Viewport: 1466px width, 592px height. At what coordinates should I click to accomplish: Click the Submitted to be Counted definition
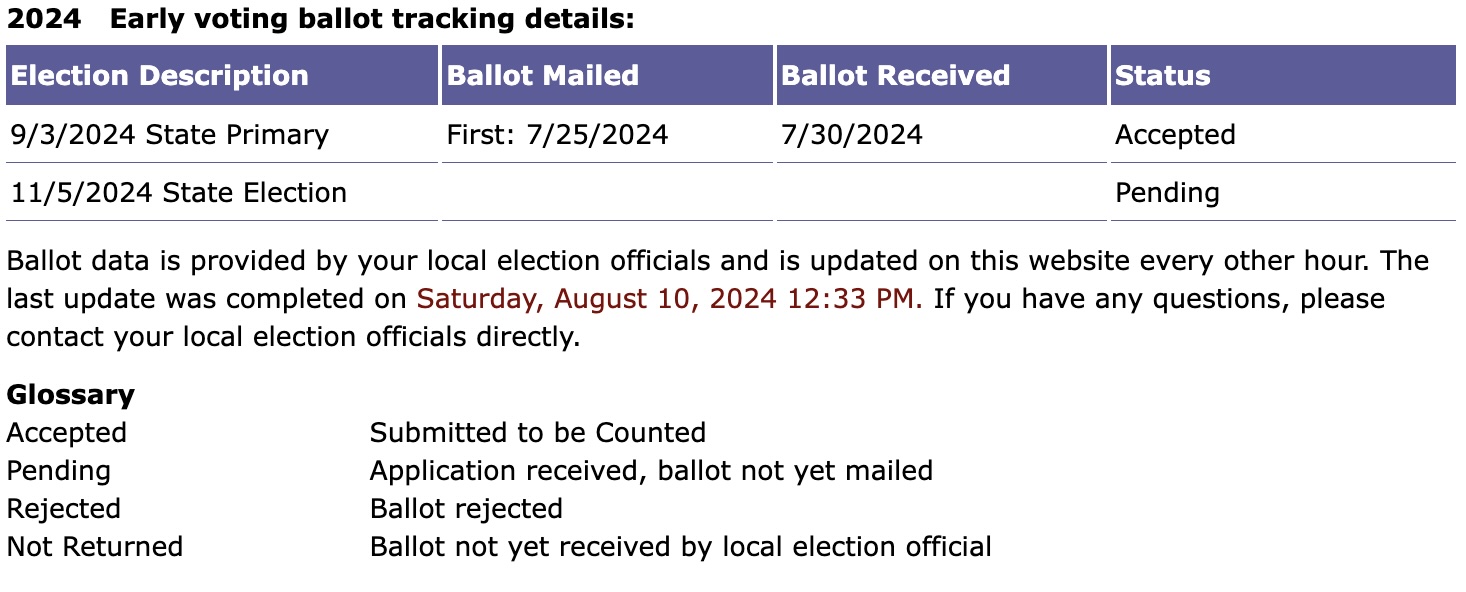pos(538,433)
